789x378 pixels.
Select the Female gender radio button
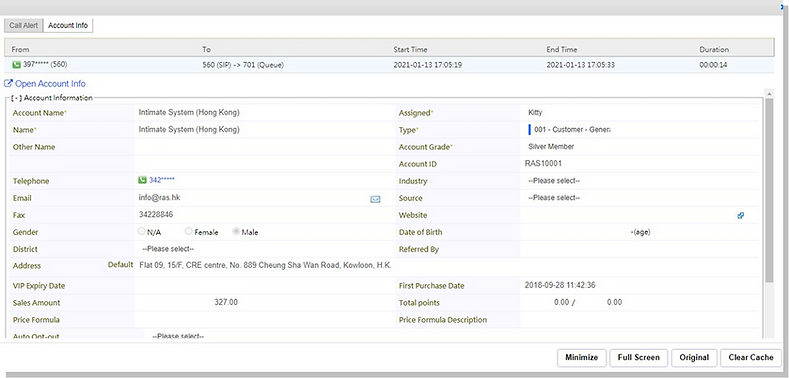click(x=189, y=232)
